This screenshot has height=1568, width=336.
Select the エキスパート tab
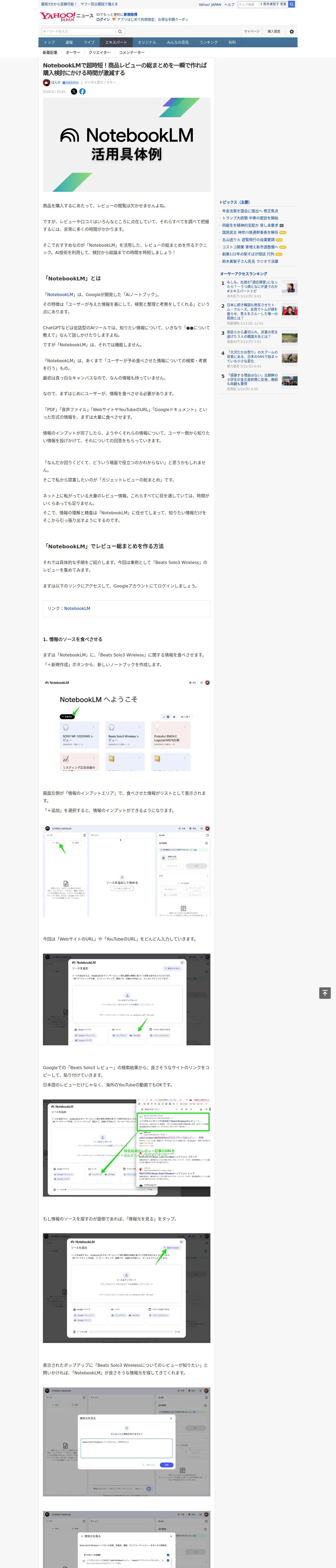tap(116, 42)
